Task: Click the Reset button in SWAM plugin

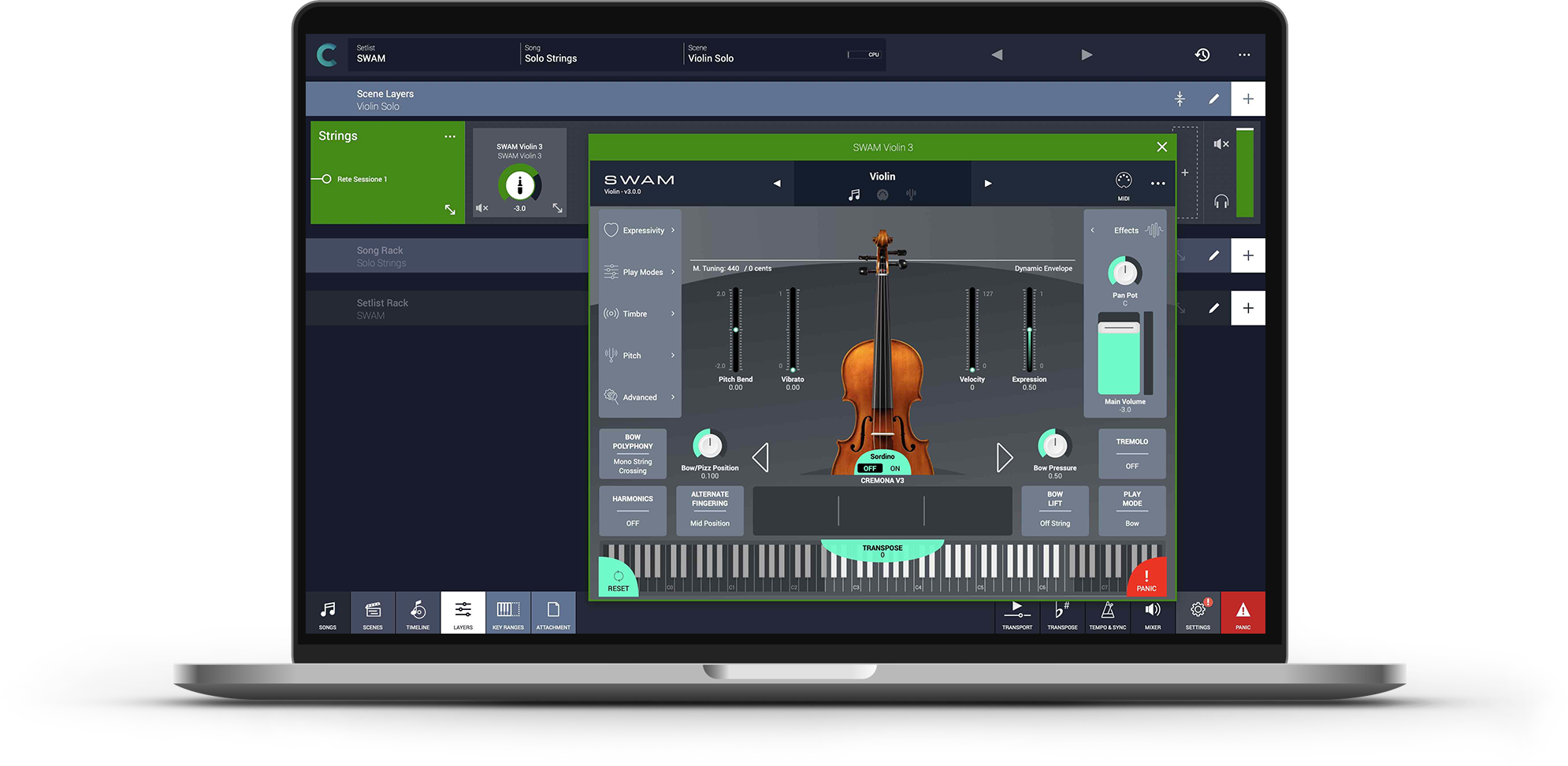Action: [619, 580]
